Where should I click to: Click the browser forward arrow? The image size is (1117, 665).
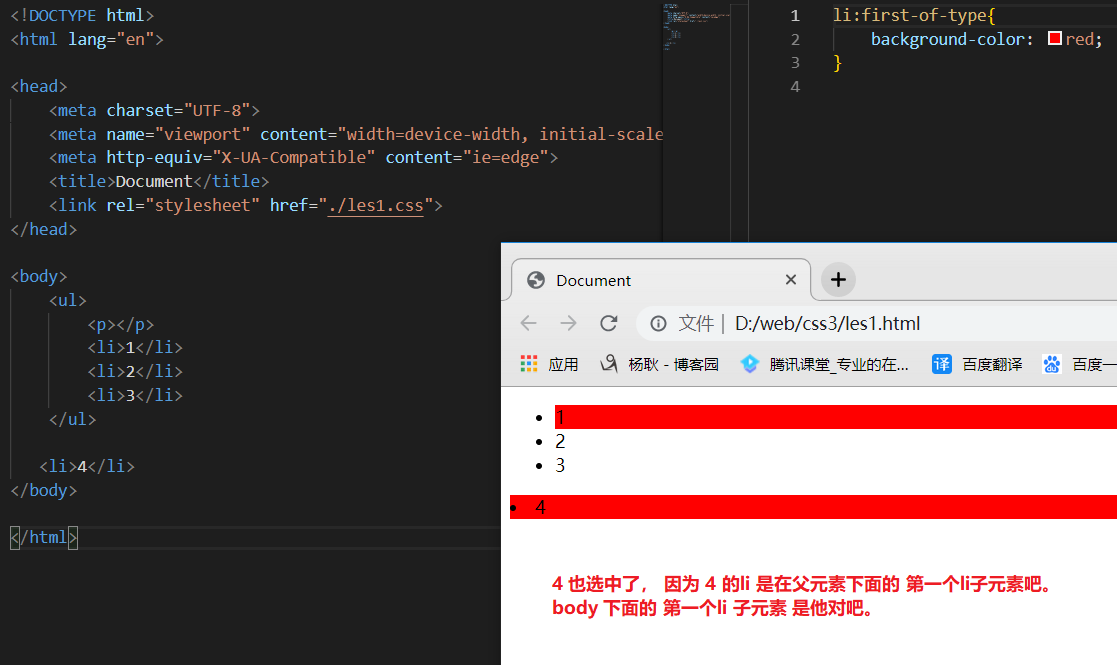pyautogui.click(x=568, y=323)
